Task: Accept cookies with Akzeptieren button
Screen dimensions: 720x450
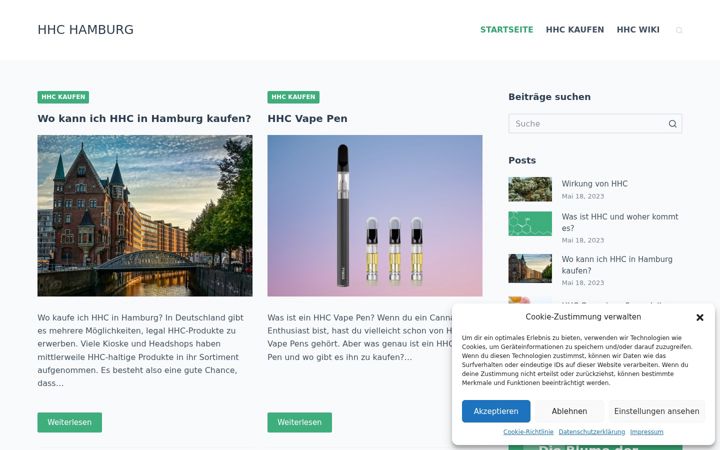Action: click(496, 411)
